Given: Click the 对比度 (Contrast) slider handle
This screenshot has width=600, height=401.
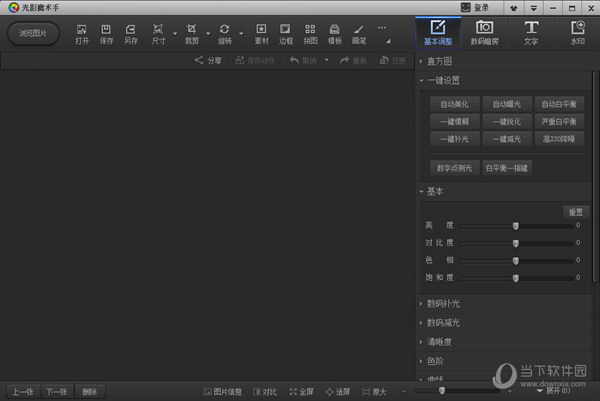Looking at the screenshot, I should 516,243.
